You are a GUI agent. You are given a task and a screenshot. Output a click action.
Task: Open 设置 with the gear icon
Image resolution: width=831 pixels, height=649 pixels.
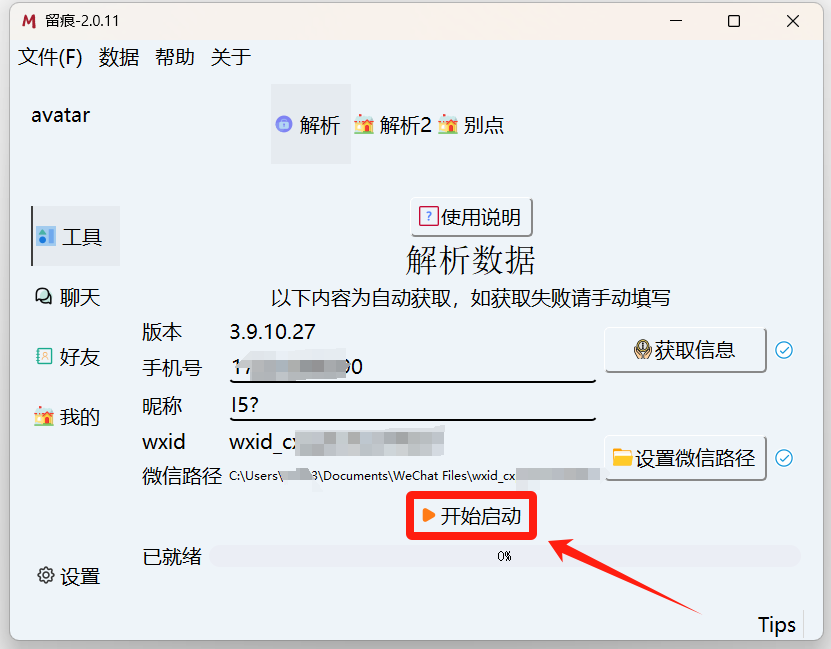[x=68, y=576]
